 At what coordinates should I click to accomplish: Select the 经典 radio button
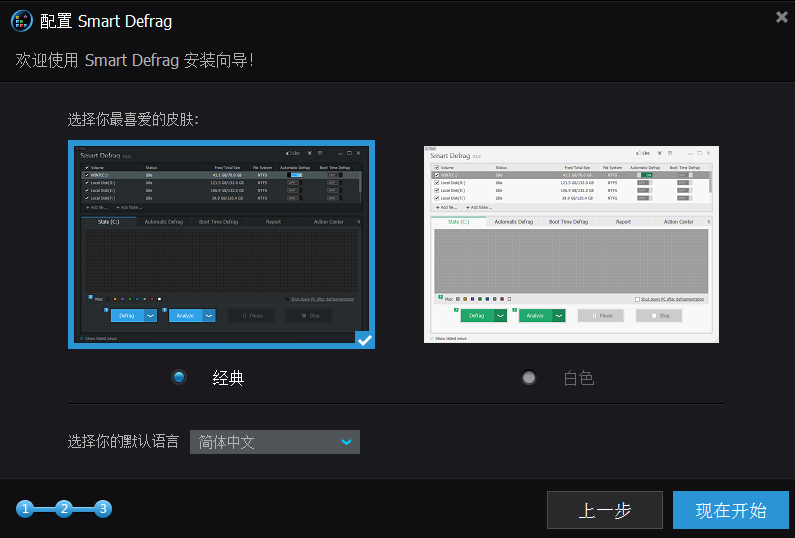[180, 377]
